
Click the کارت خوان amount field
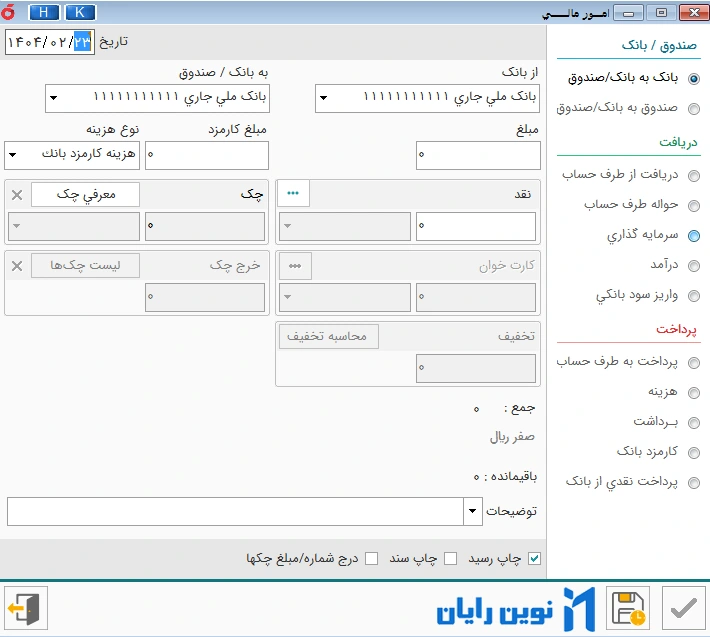[476, 297]
